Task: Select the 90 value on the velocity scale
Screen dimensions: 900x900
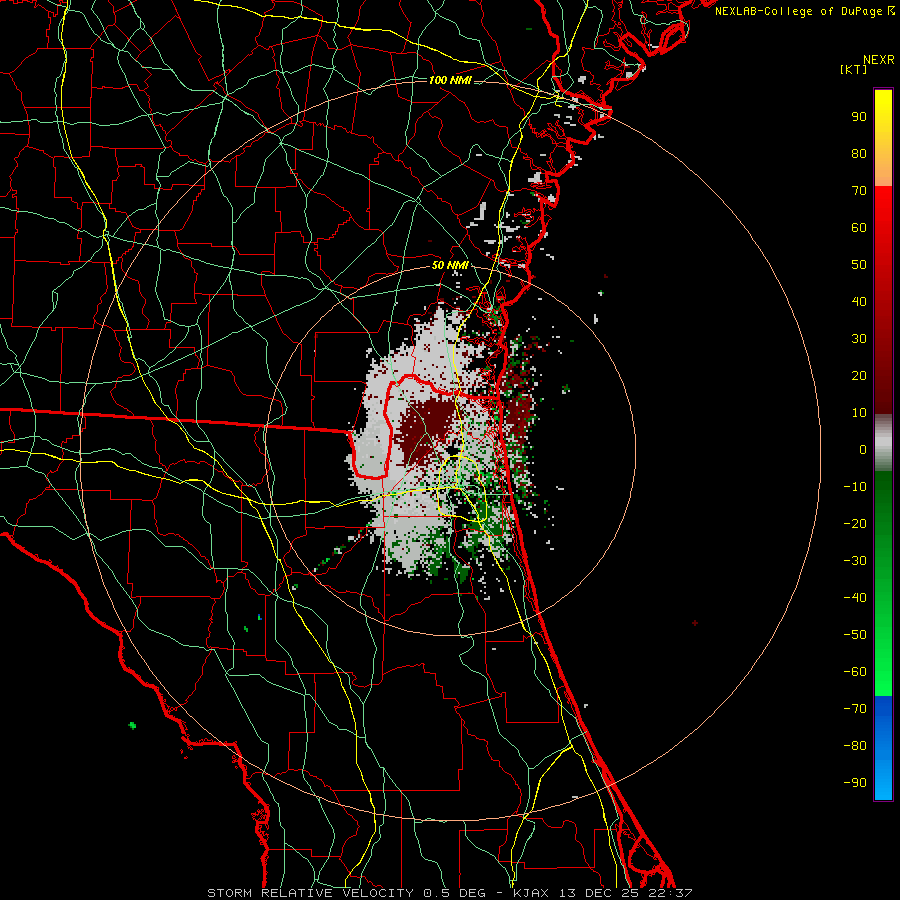Action: [x=859, y=117]
